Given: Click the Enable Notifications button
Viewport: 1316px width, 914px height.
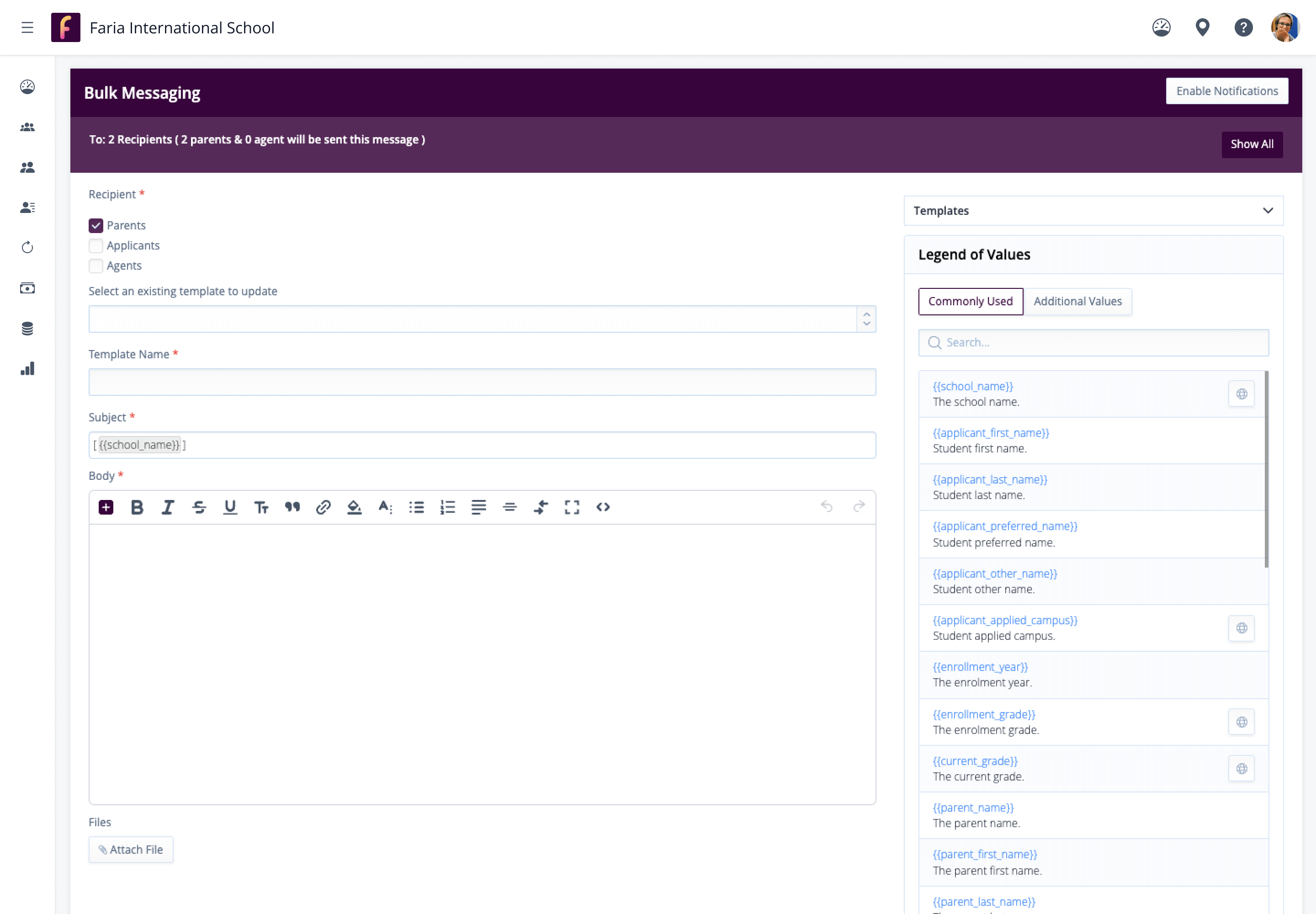Looking at the screenshot, I should 1226,91.
